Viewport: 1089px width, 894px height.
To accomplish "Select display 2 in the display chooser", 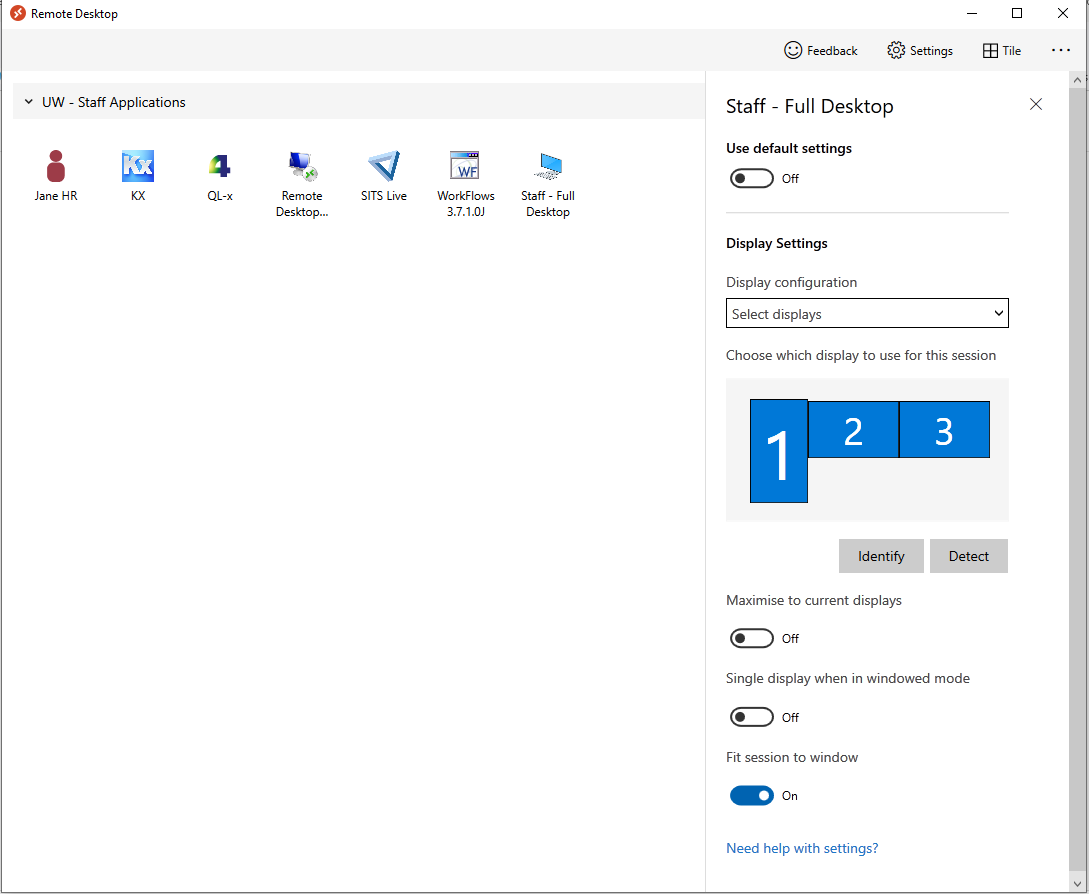I will tap(853, 429).
